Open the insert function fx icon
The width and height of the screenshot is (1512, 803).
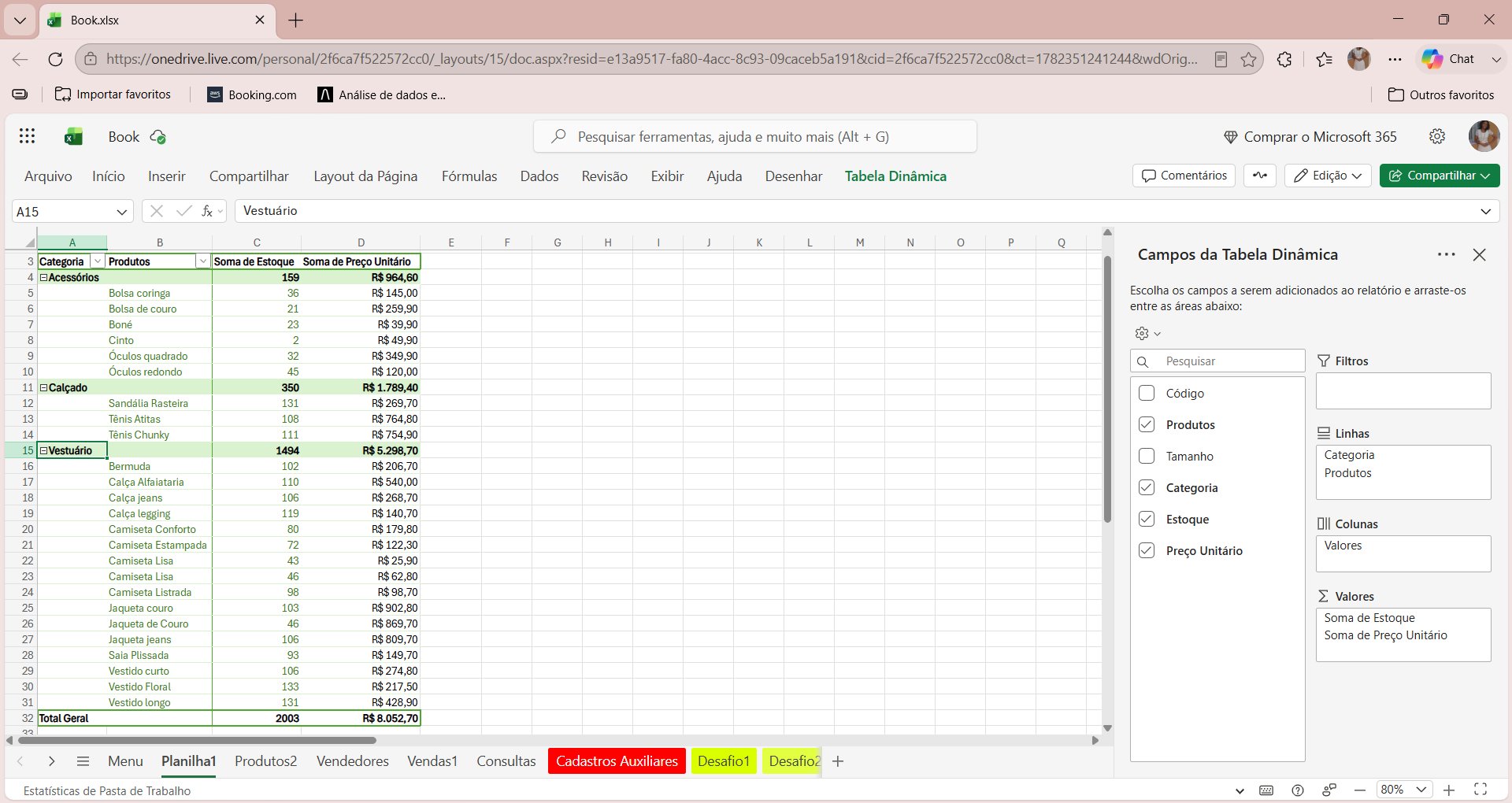point(207,211)
